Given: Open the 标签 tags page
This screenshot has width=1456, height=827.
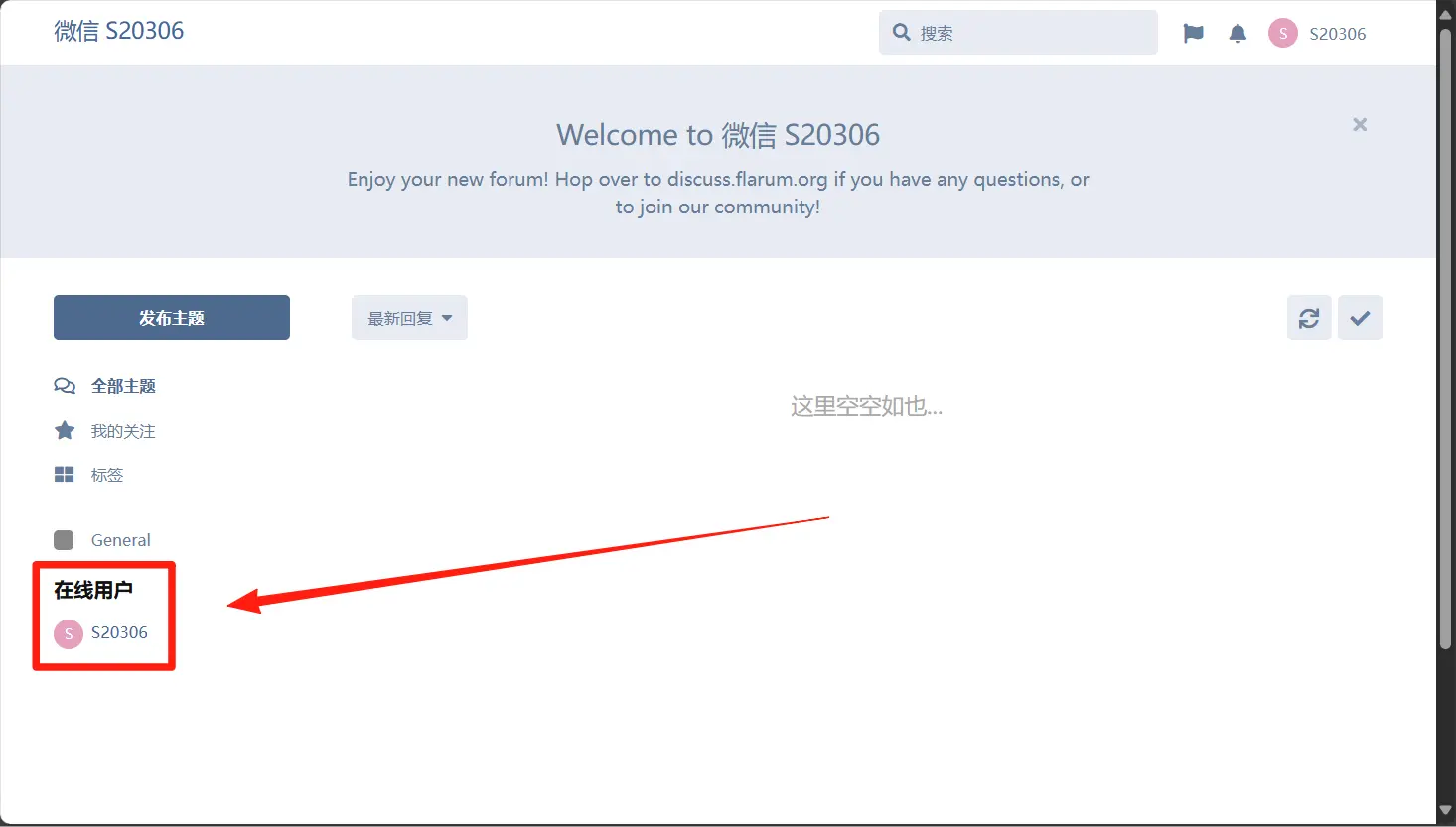Looking at the screenshot, I should [107, 475].
